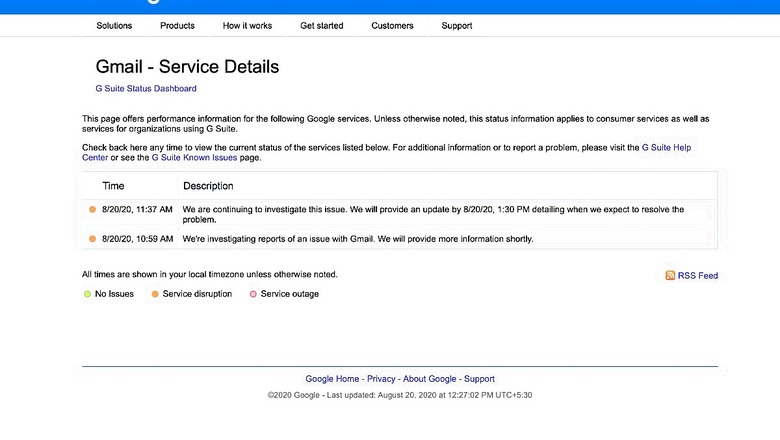This screenshot has height=440, width=780.
Task: Follow the G Suite Help Center link
Action: click(666, 148)
